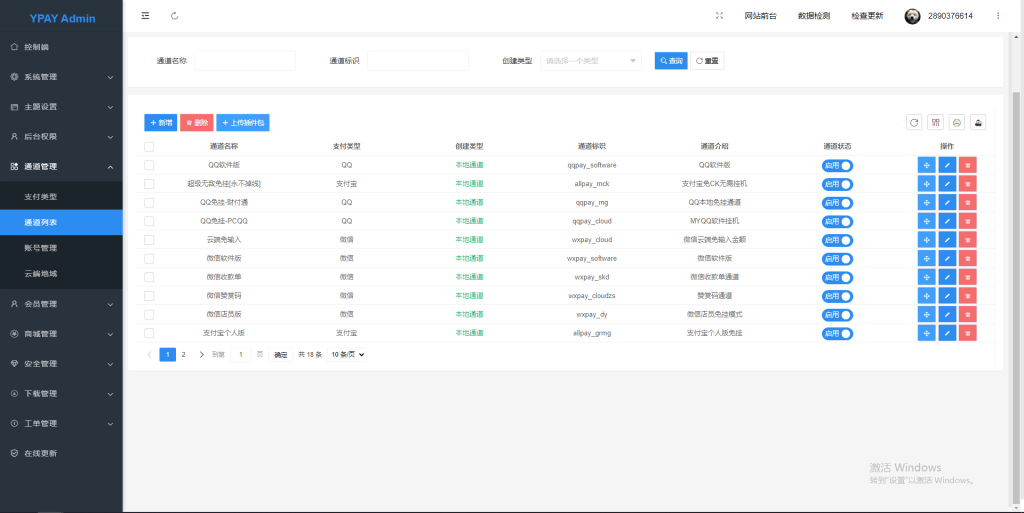Click the 上传插件包 upload button
Image resolution: width=1024 pixels, height=513 pixels.
pos(243,123)
